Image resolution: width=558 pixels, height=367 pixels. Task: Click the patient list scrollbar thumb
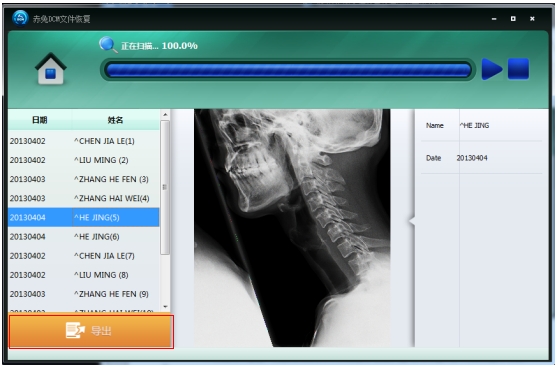165,187
